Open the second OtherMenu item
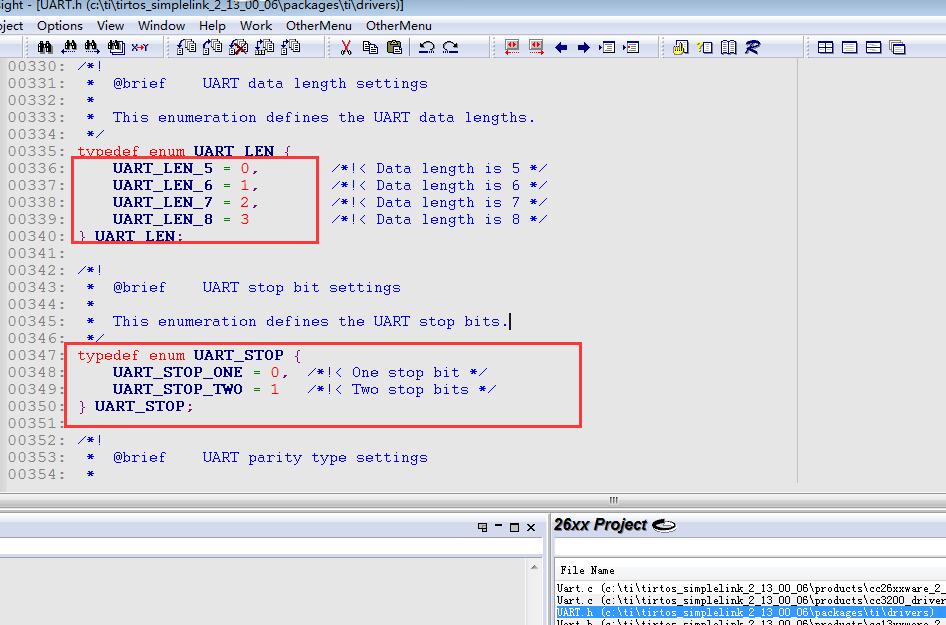 coord(399,26)
